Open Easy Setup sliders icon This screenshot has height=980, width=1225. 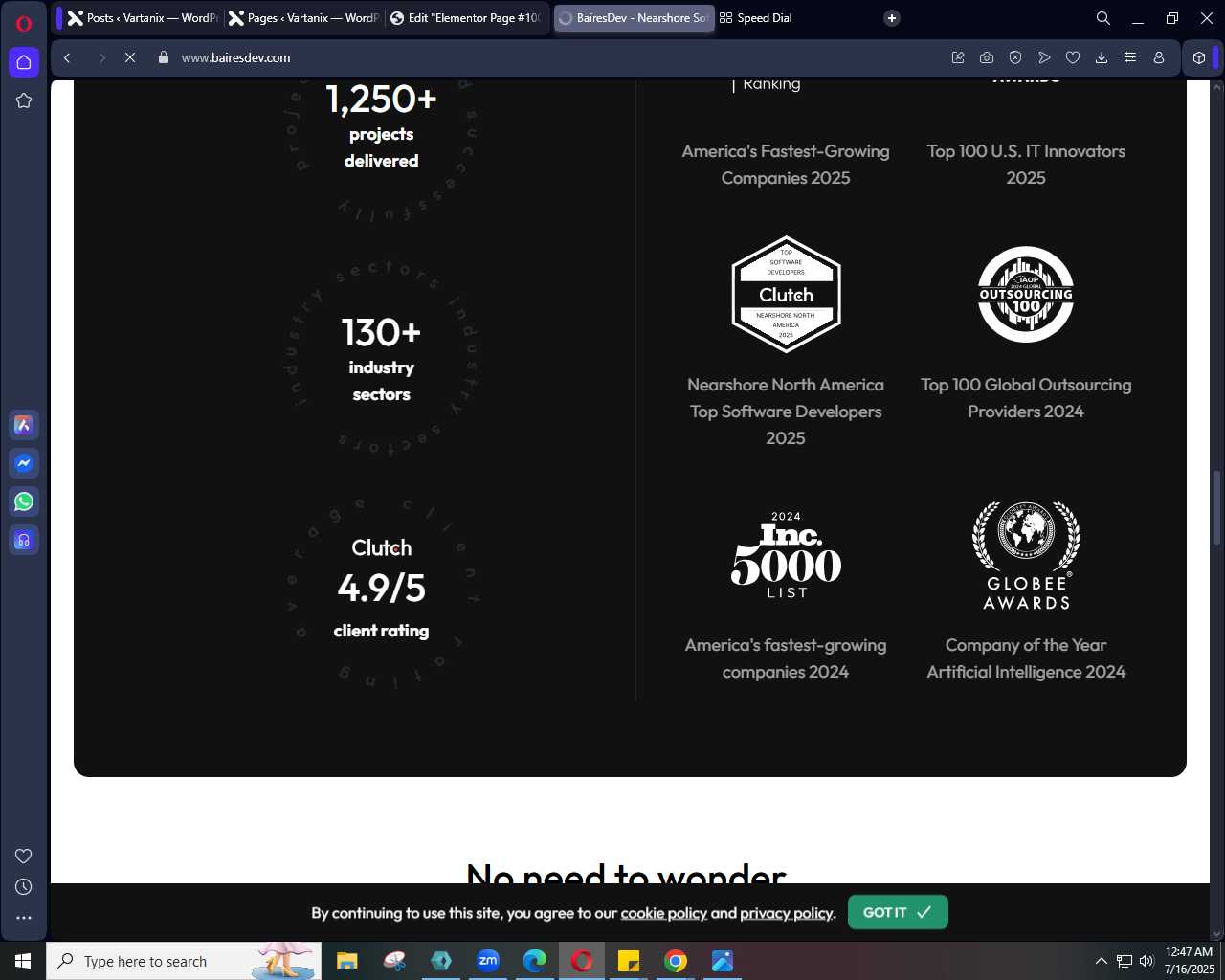pyautogui.click(x=1130, y=57)
